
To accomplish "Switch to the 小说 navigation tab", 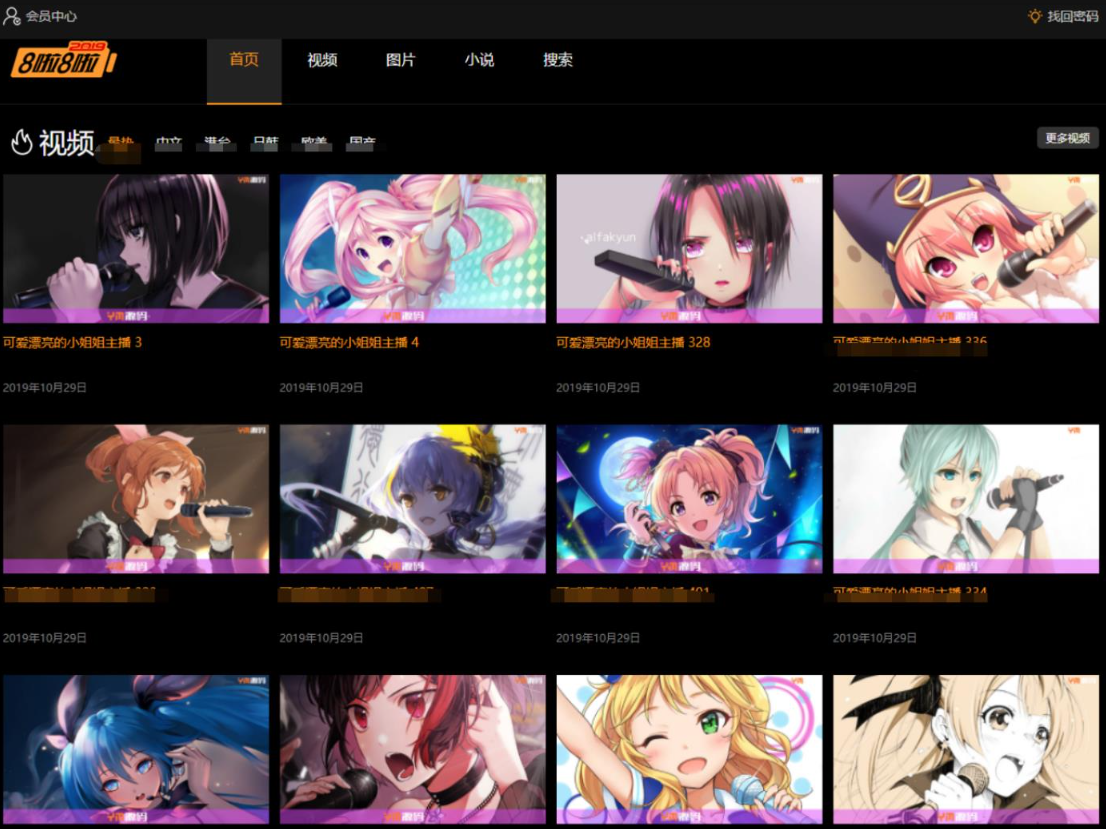I will pos(479,60).
